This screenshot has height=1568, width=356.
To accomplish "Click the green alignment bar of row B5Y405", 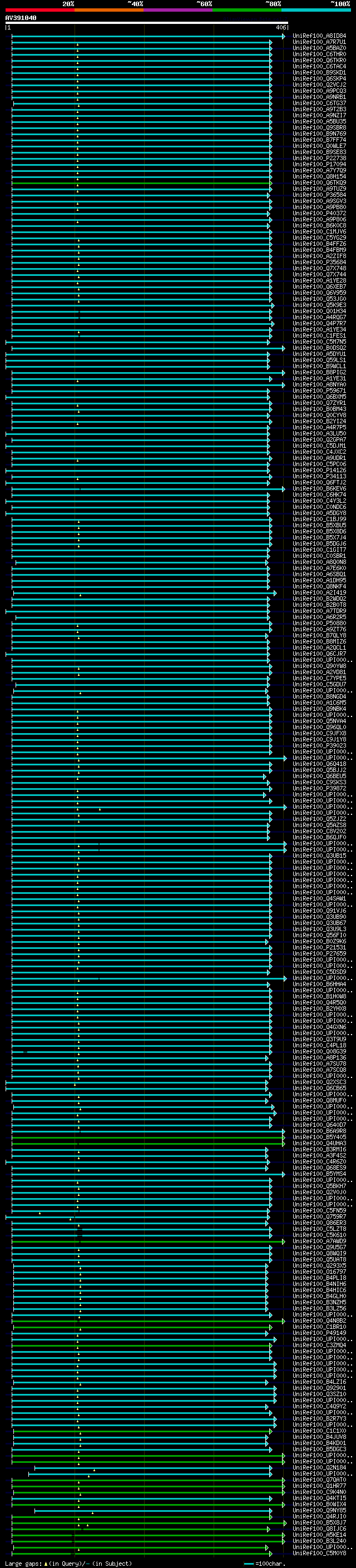I will click(148, 1137).
